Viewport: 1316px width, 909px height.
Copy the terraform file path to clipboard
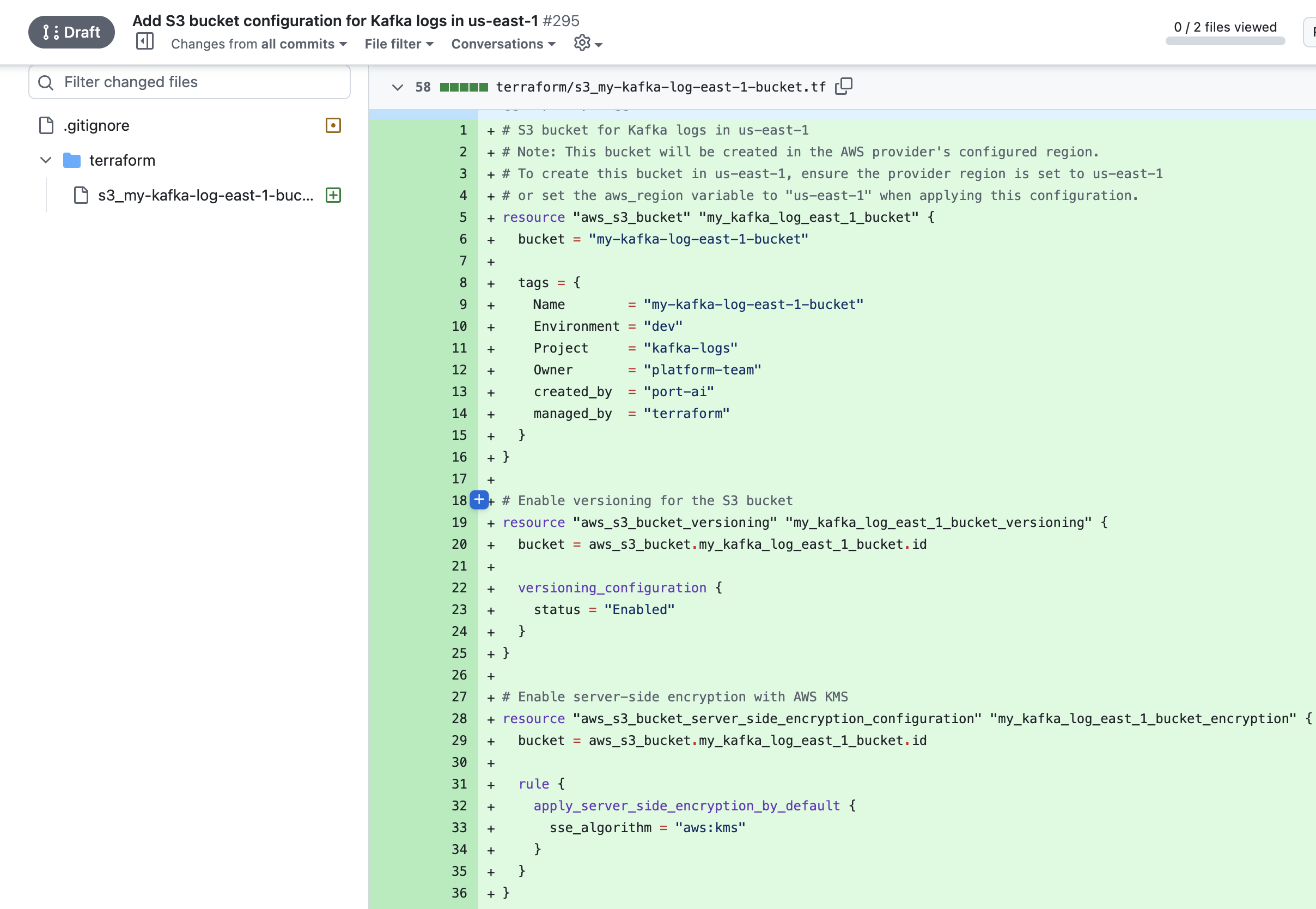843,87
